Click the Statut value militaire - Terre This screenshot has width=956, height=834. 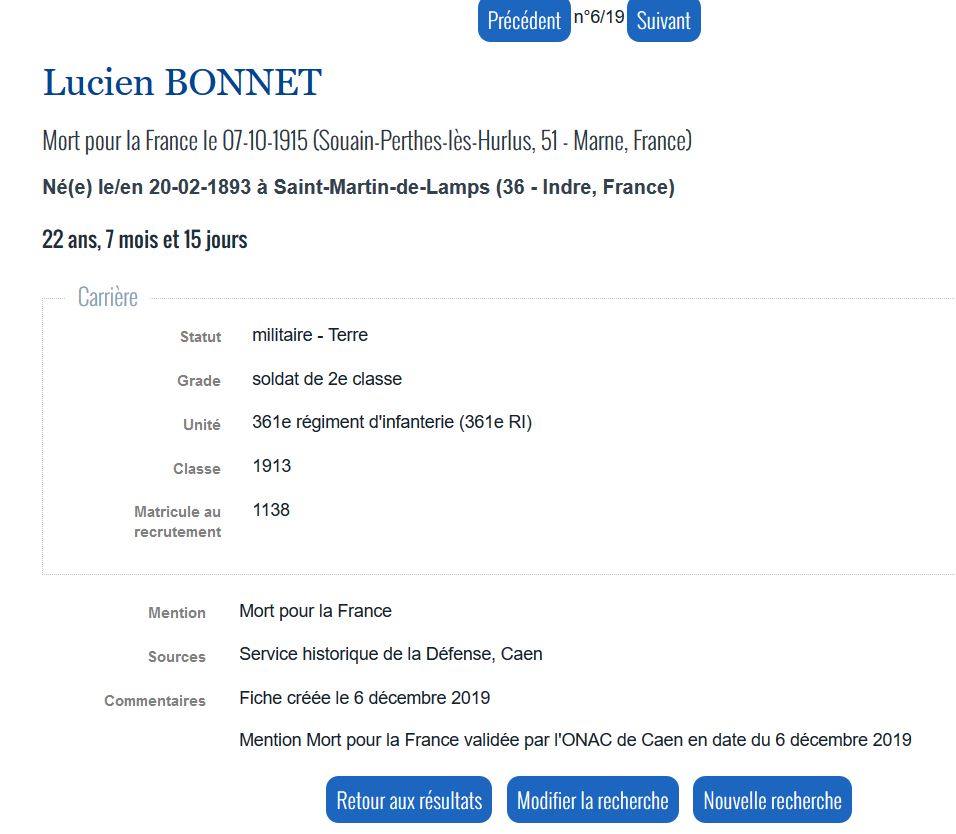(310, 335)
